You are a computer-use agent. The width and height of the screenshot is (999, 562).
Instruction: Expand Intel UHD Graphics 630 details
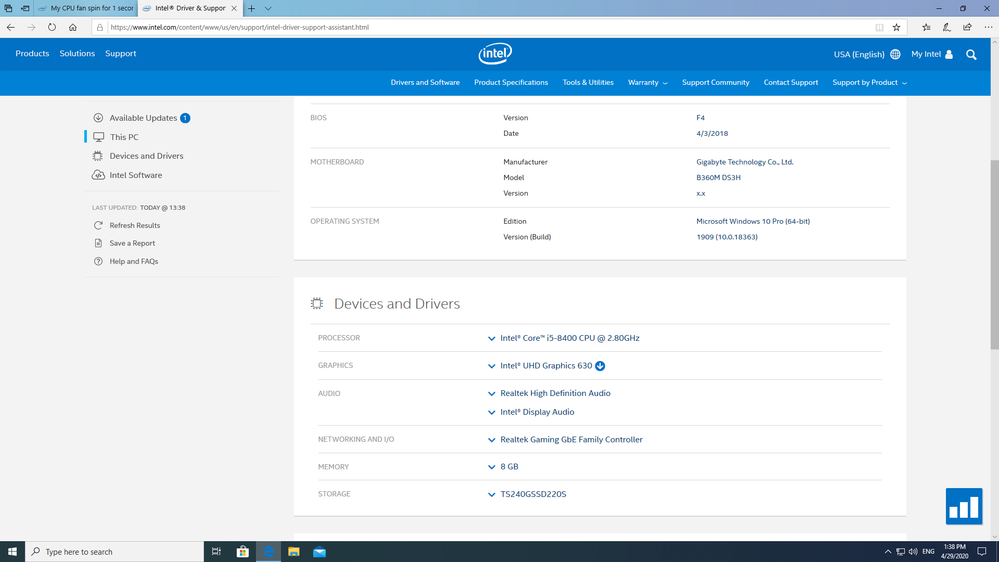[491, 366]
